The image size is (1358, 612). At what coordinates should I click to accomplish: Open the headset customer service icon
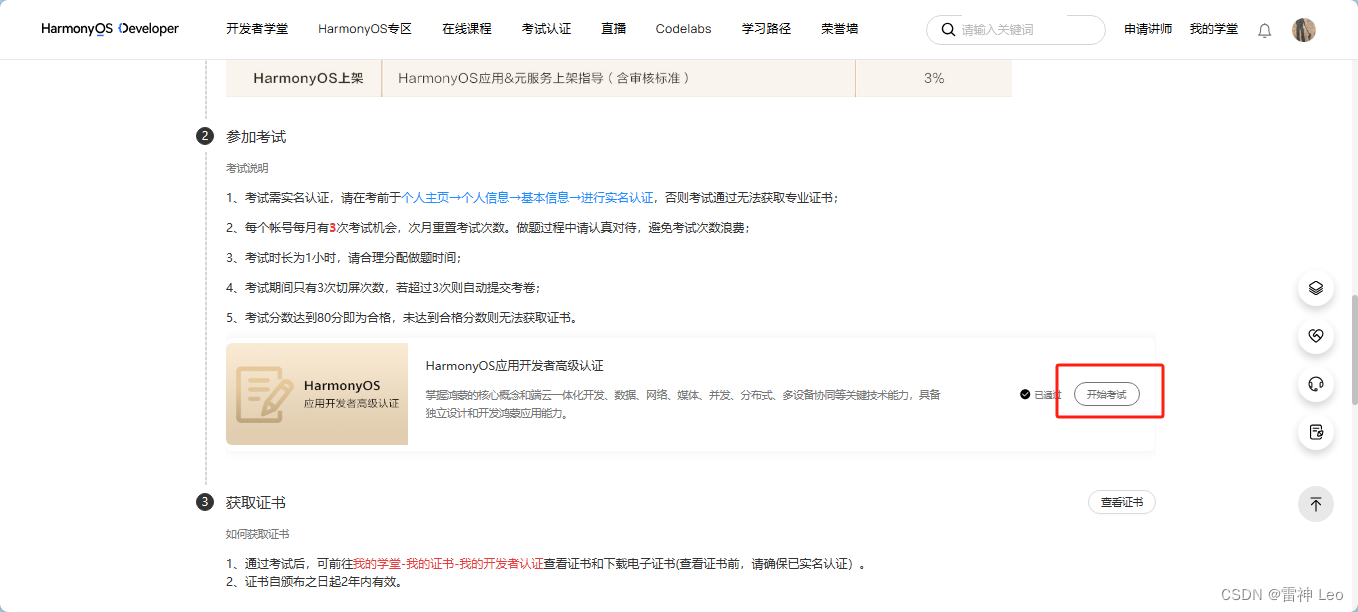pyautogui.click(x=1316, y=384)
